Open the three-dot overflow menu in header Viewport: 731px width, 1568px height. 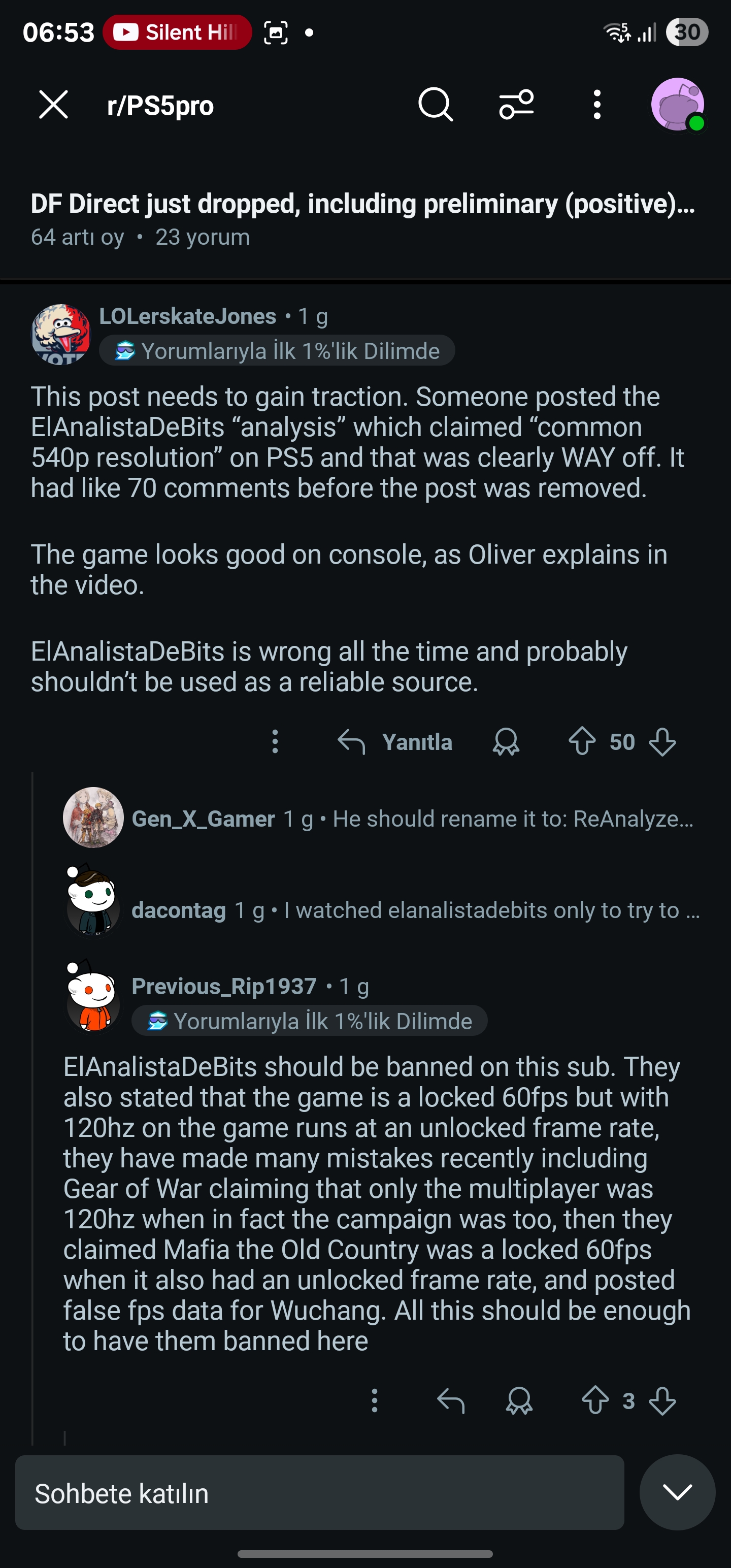[597, 105]
